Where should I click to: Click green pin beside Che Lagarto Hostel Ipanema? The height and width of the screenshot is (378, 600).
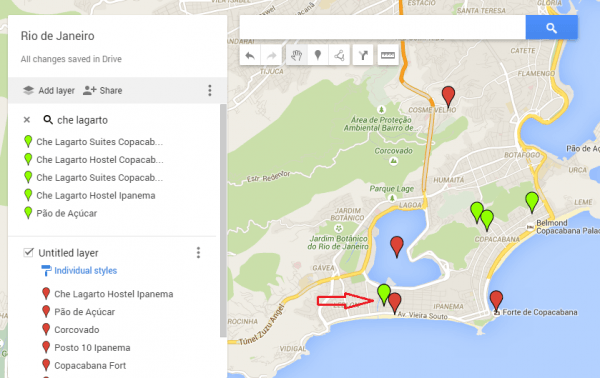click(x=28, y=195)
